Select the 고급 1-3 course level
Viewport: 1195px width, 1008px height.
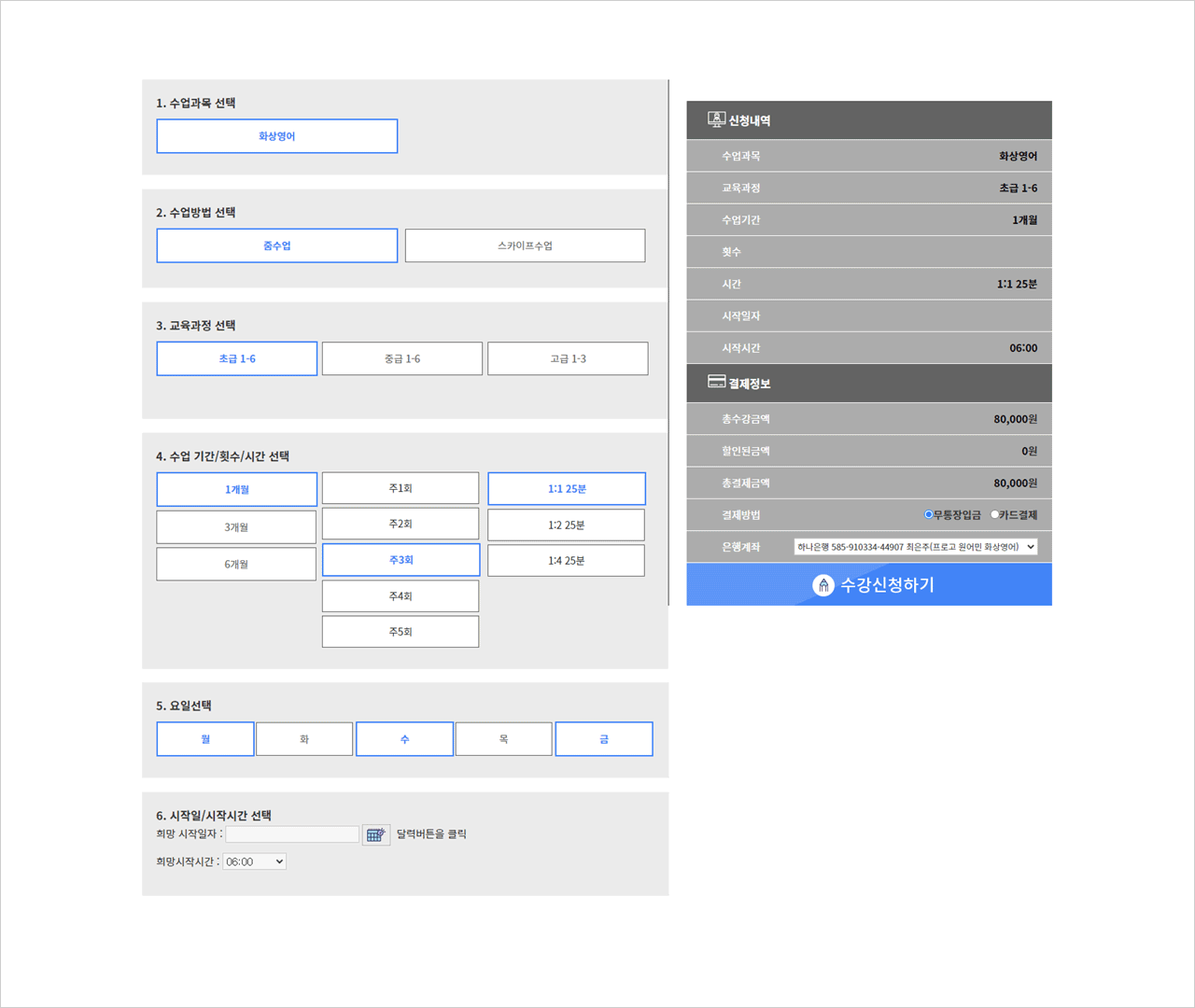[x=568, y=359]
